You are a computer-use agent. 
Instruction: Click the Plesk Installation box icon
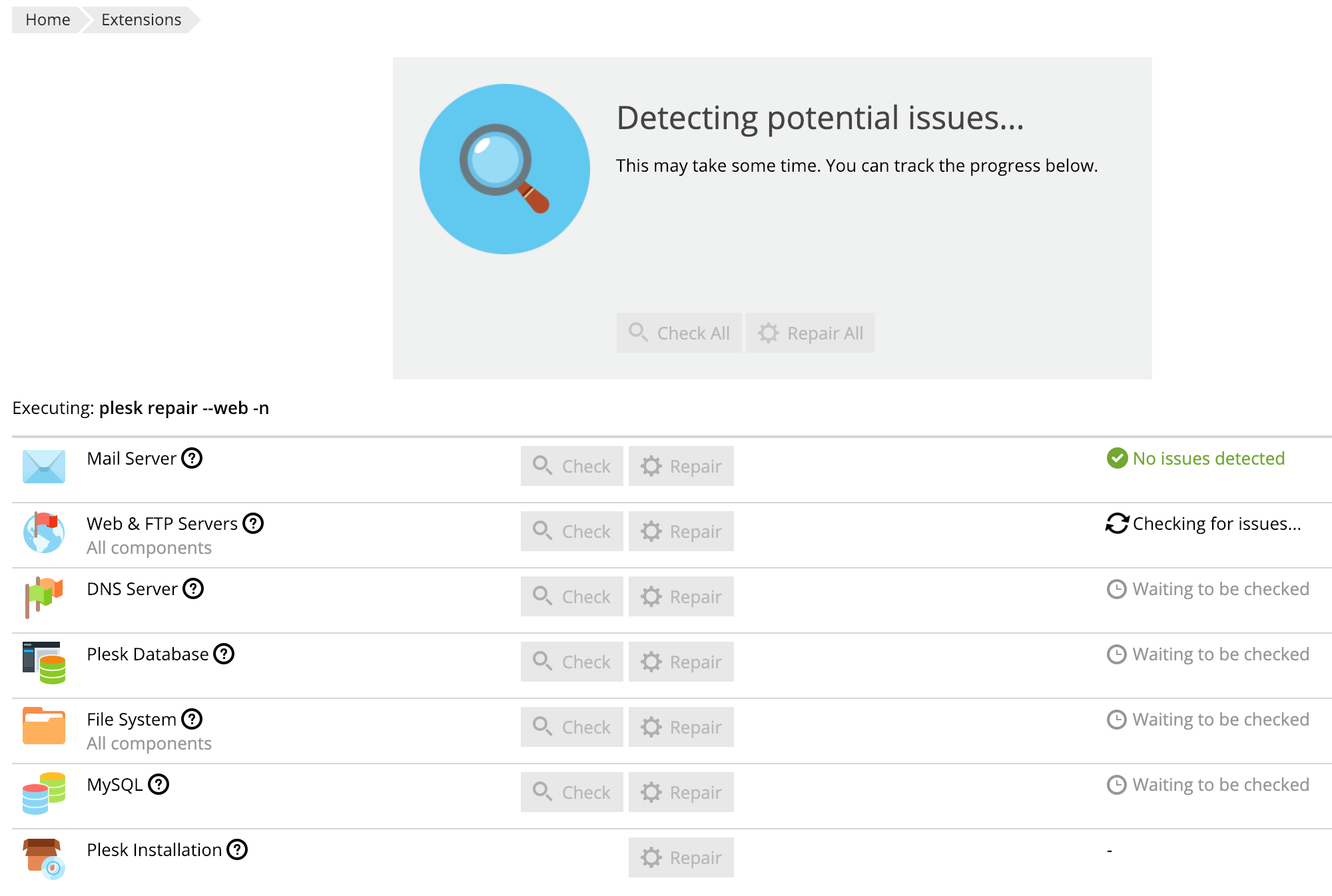[x=44, y=859]
